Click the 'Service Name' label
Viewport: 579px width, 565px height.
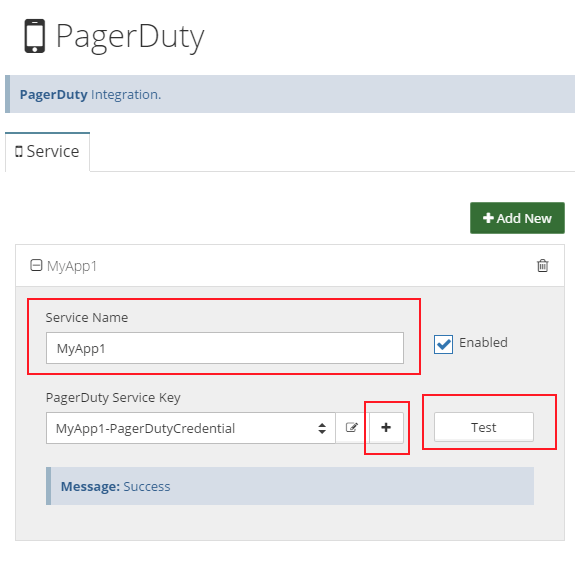point(87,318)
